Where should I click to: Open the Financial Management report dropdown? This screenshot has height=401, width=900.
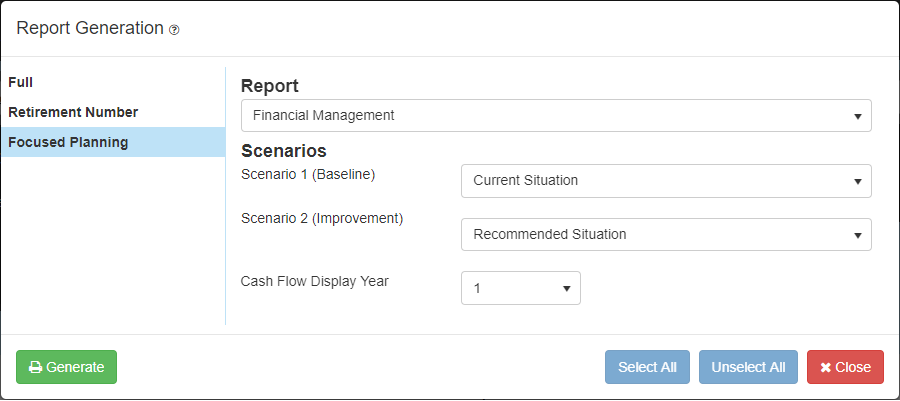(556, 115)
